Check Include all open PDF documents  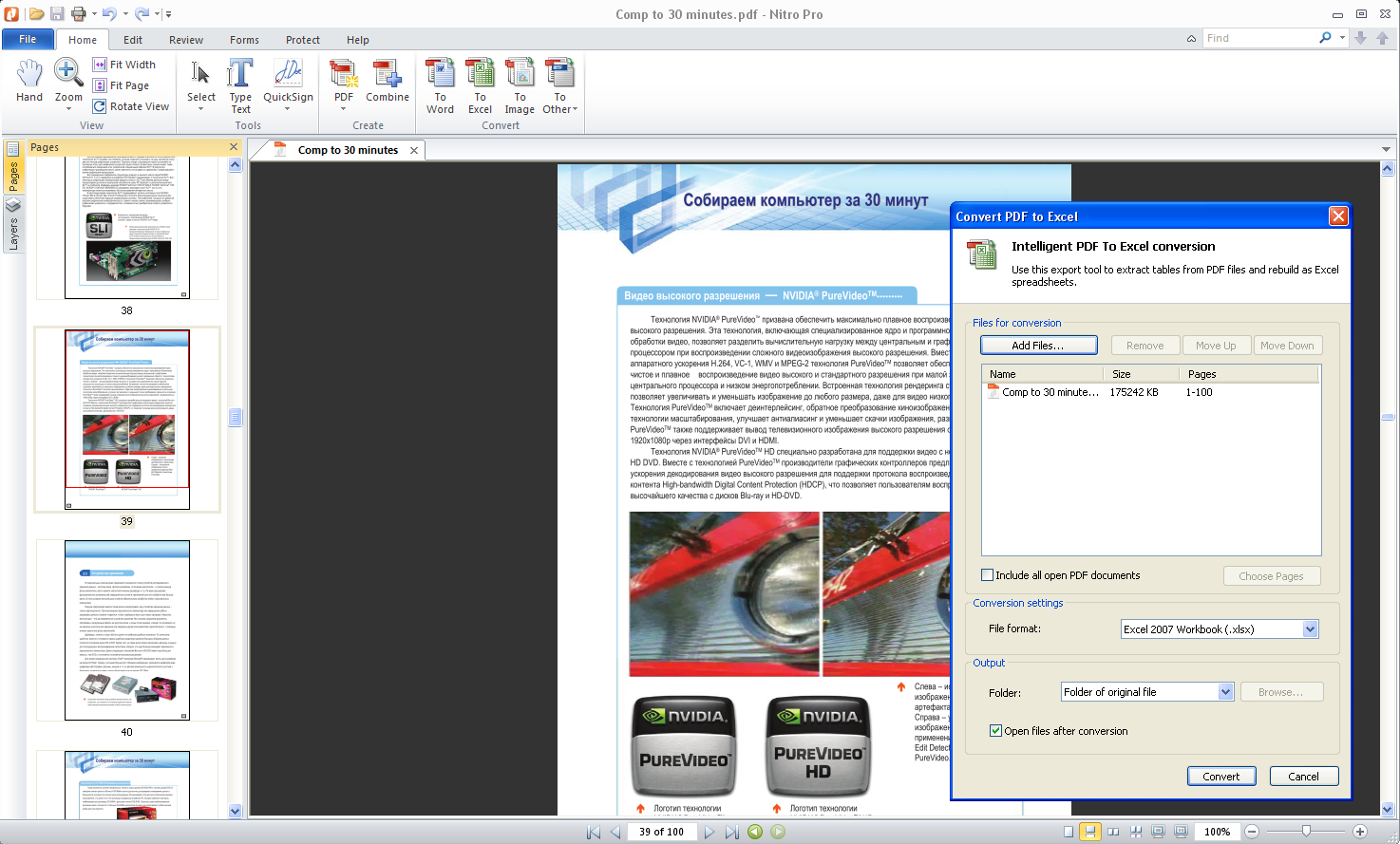pos(988,575)
